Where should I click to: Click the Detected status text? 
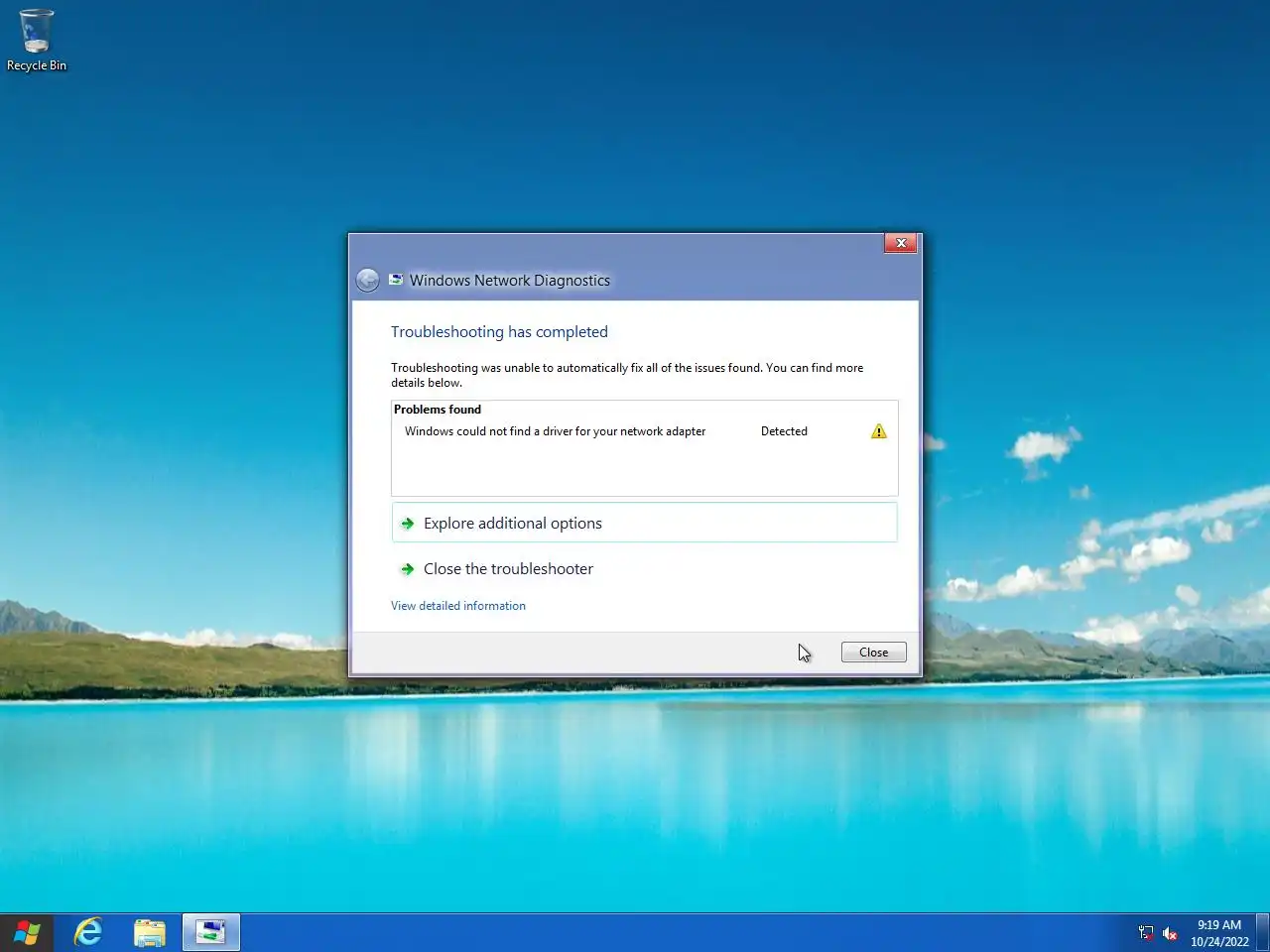click(784, 431)
